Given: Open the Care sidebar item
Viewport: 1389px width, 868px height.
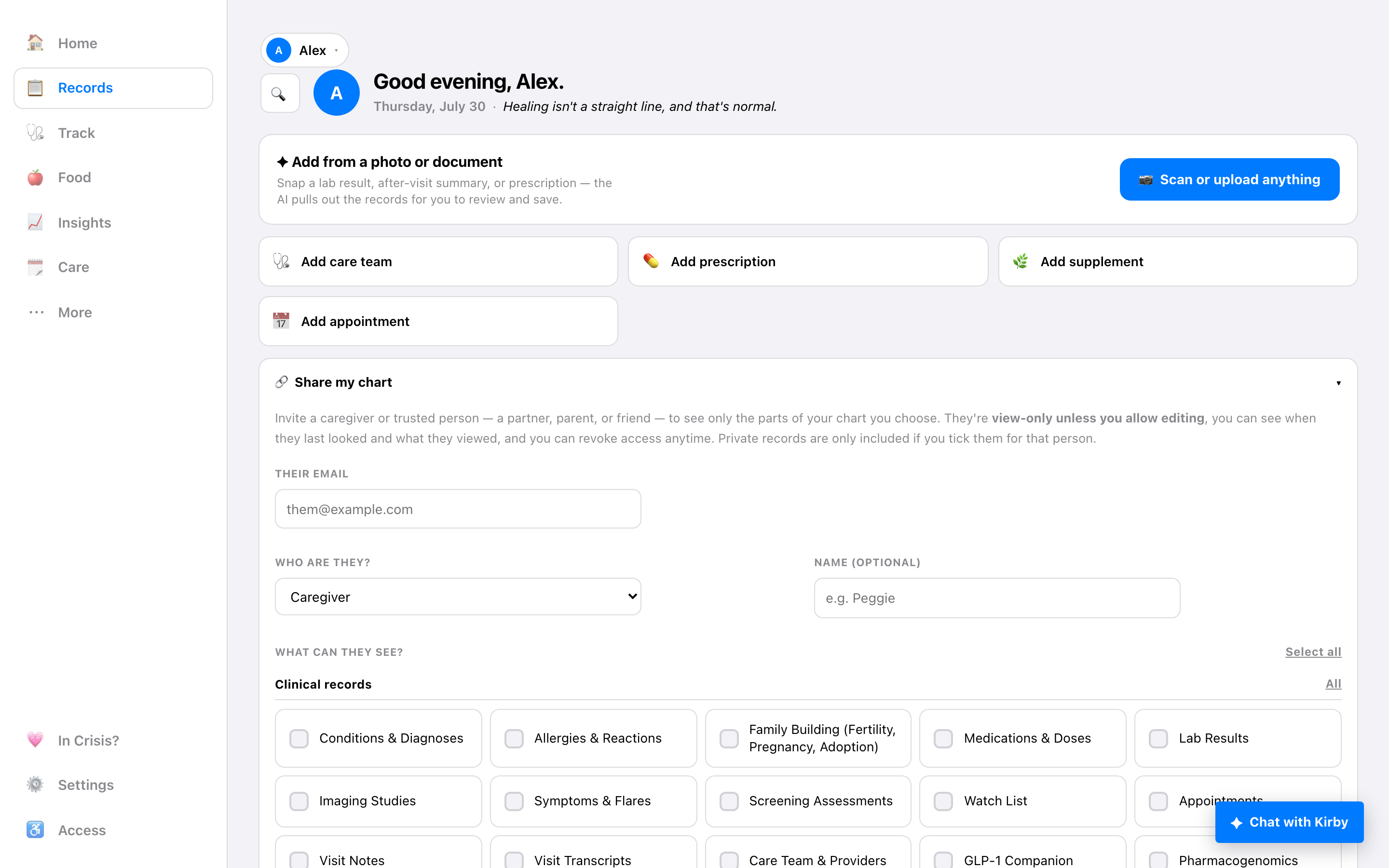Looking at the screenshot, I should 113,267.
